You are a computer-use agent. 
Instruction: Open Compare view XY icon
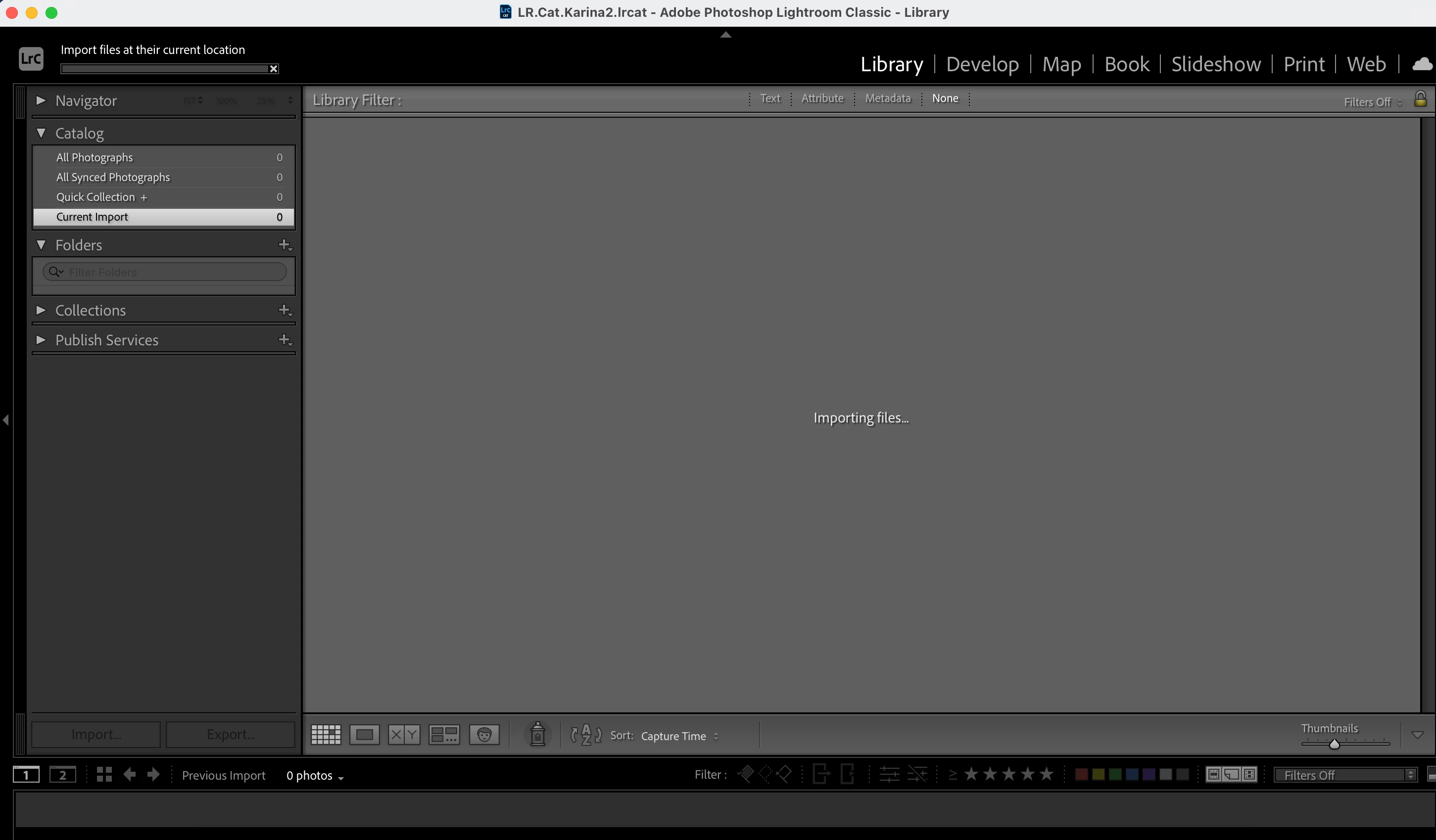(x=404, y=735)
